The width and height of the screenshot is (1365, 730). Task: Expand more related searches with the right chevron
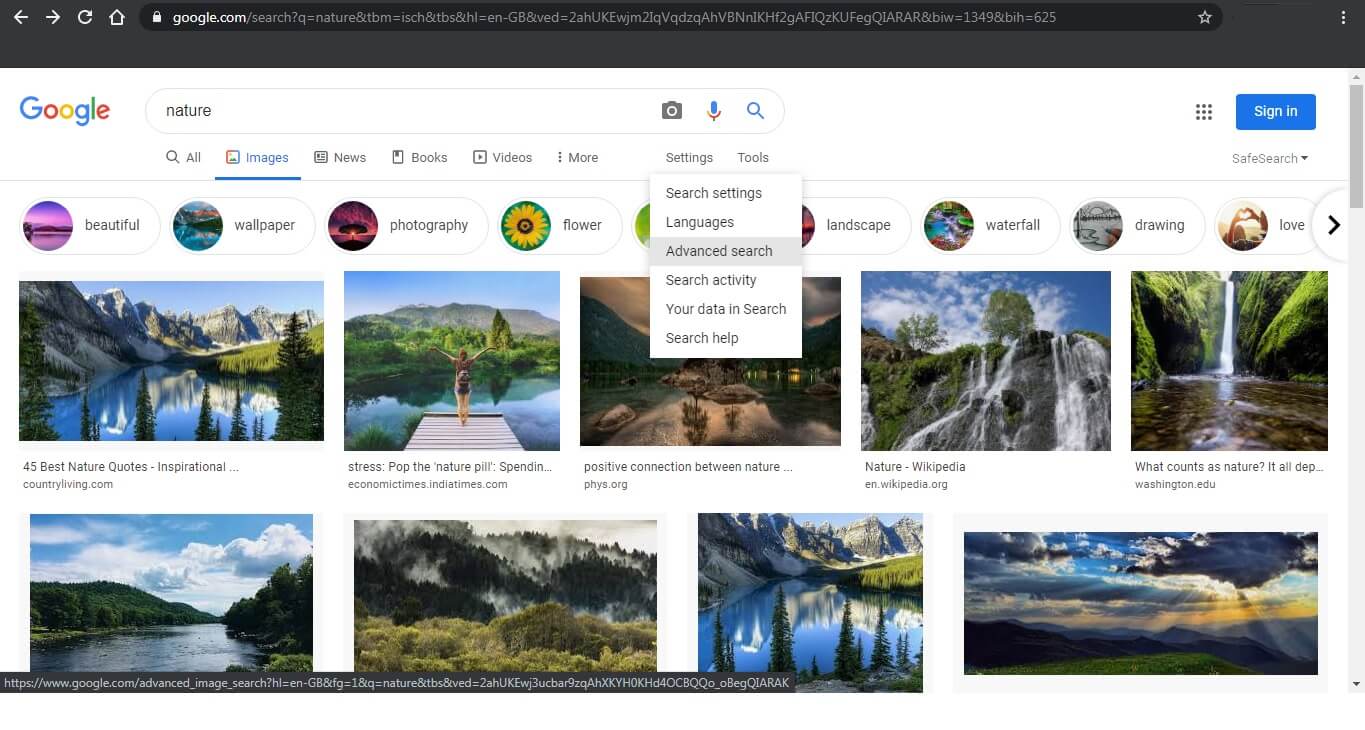(1334, 225)
